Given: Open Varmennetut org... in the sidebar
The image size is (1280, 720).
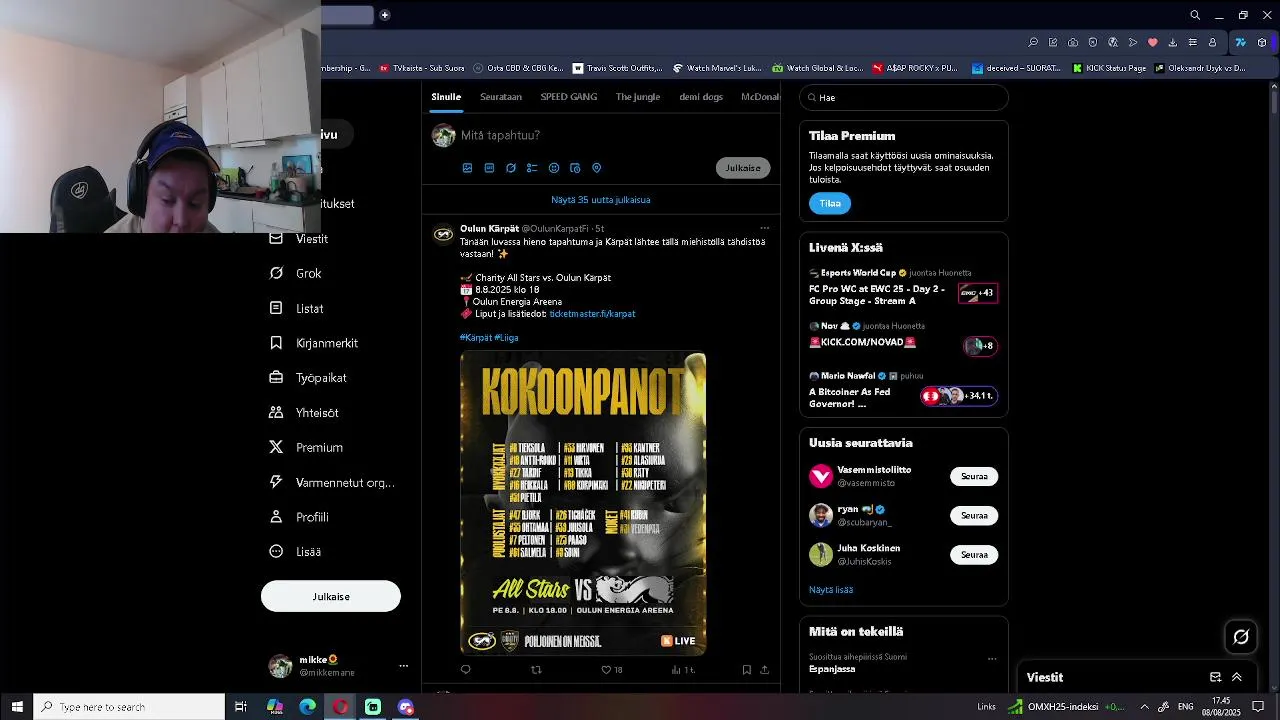Looking at the screenshot, I should click(x=332, y=483).
